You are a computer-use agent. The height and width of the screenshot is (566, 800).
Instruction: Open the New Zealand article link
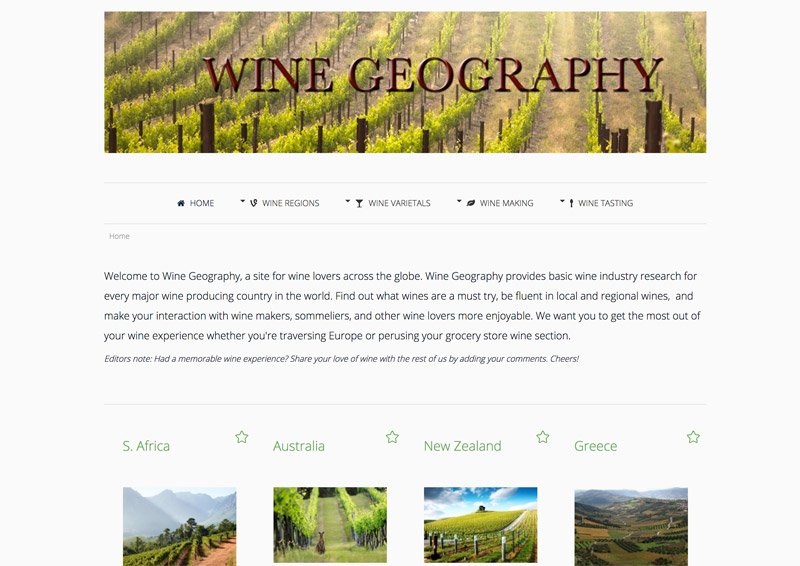click(463, 446)
